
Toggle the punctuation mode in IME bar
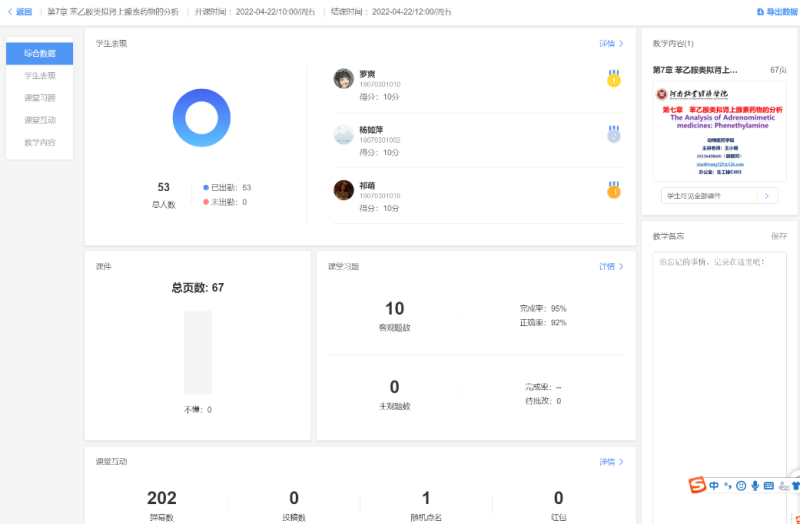tap(728, 486)
